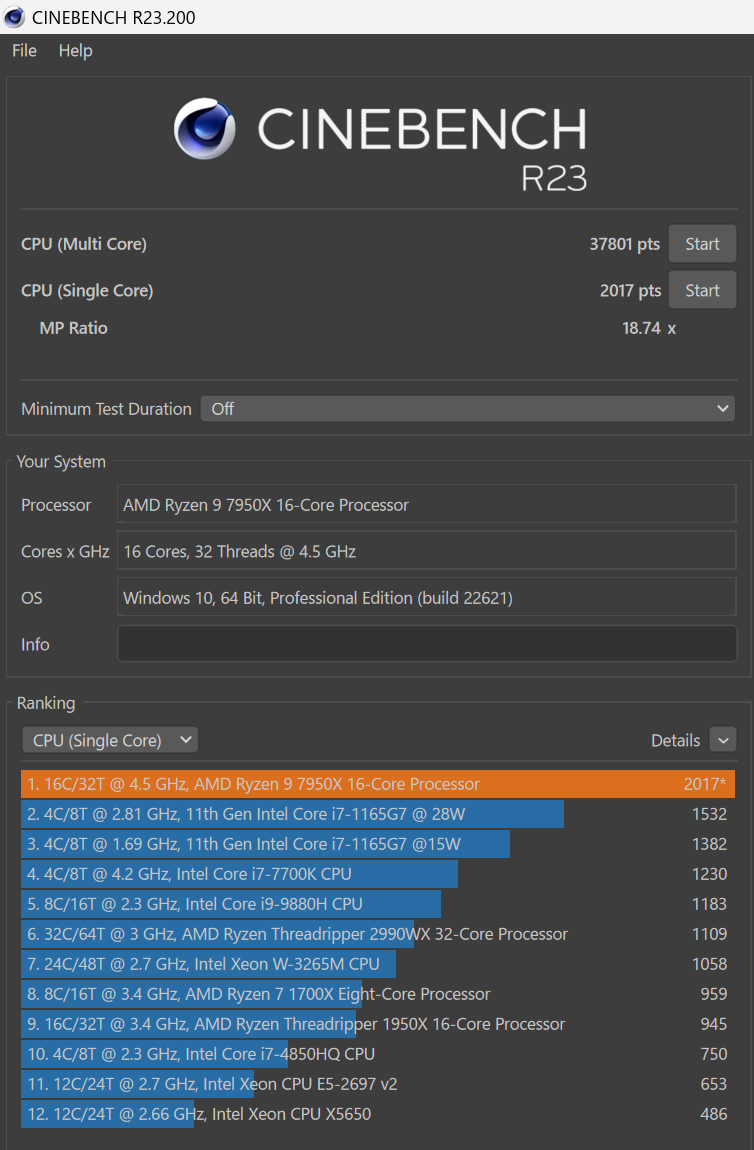
Task: Open the CPU (Single Core) ranking dropdown
Action: click(110, 740)
